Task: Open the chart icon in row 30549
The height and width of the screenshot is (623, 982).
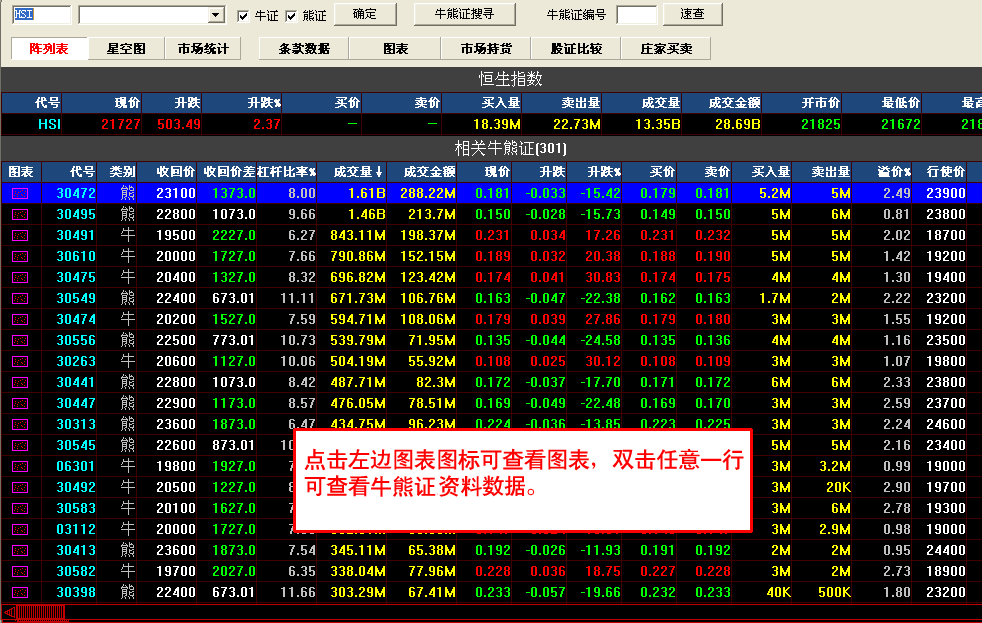Action: pos(20,298)
